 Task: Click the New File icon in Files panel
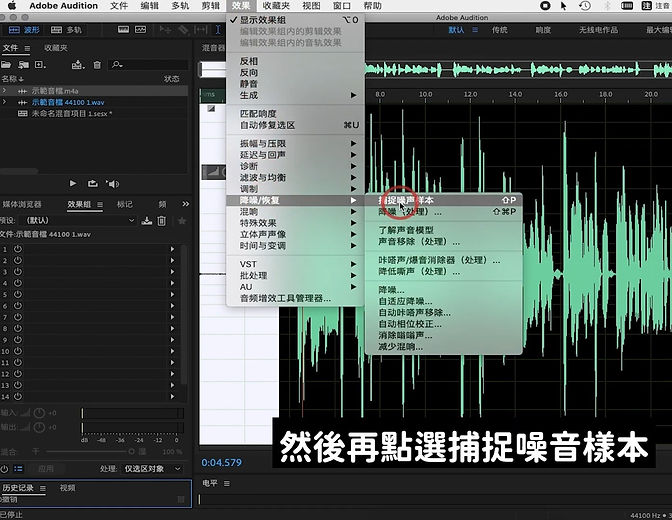click(40, 65)
